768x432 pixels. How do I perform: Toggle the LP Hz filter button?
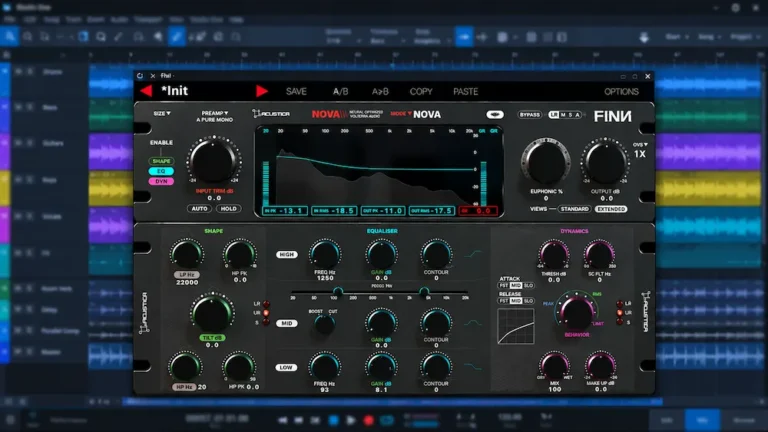[x=187, y=275]
